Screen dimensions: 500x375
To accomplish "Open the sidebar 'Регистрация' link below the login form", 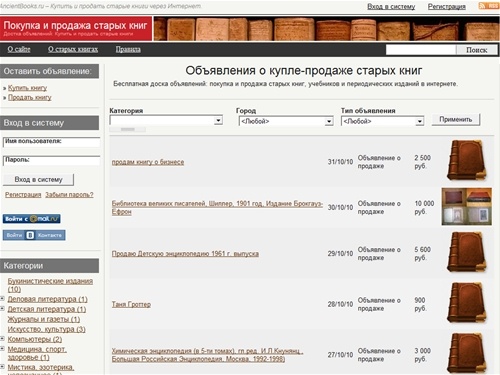I will tap(23, 194).
